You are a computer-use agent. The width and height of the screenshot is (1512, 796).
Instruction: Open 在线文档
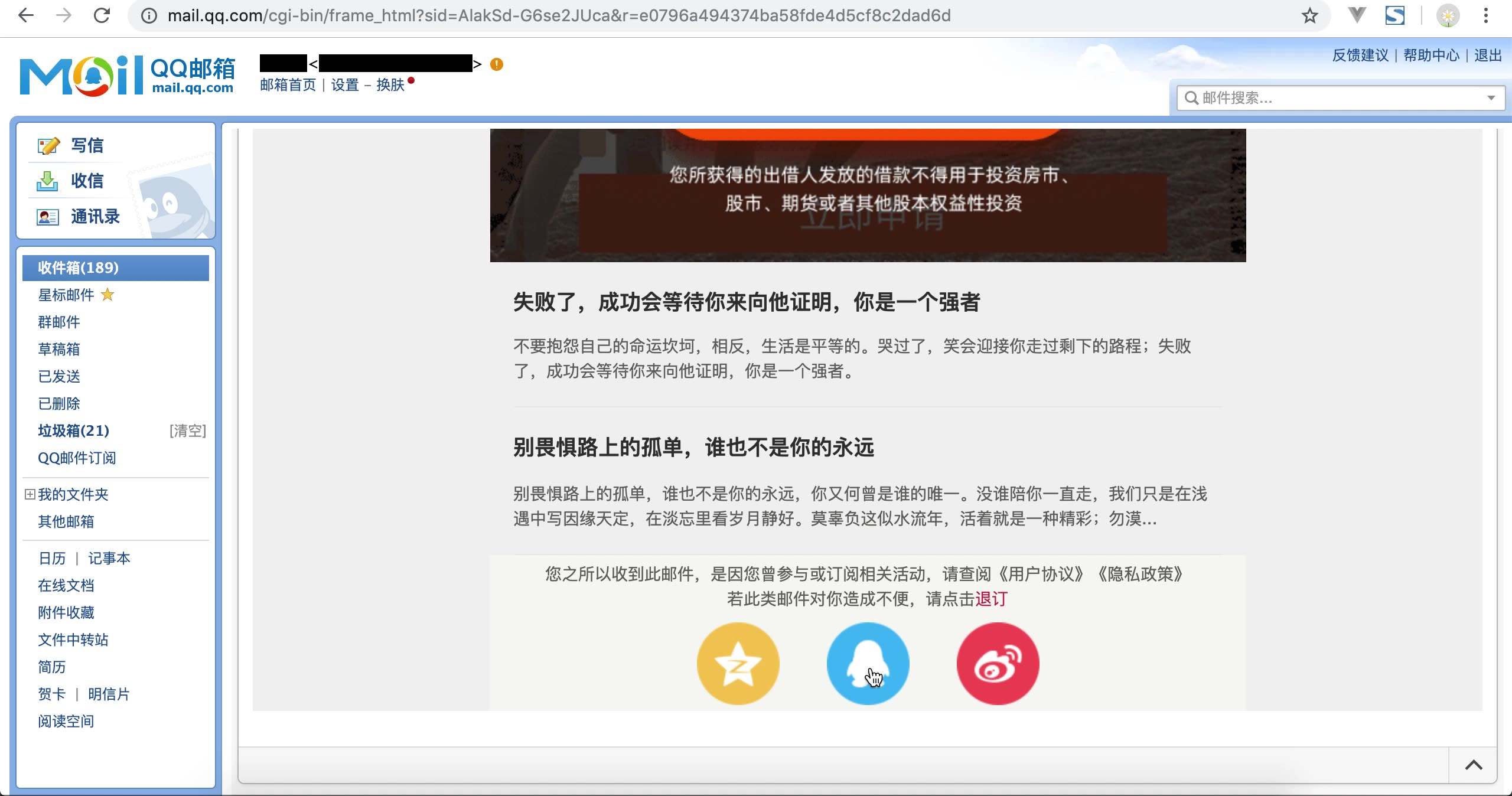(66, 585)
